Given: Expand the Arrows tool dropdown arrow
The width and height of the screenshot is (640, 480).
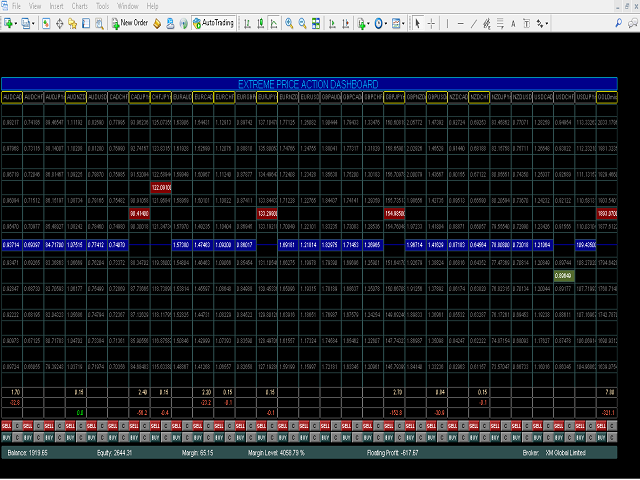Looking at the screenshot, I should 547,24.
